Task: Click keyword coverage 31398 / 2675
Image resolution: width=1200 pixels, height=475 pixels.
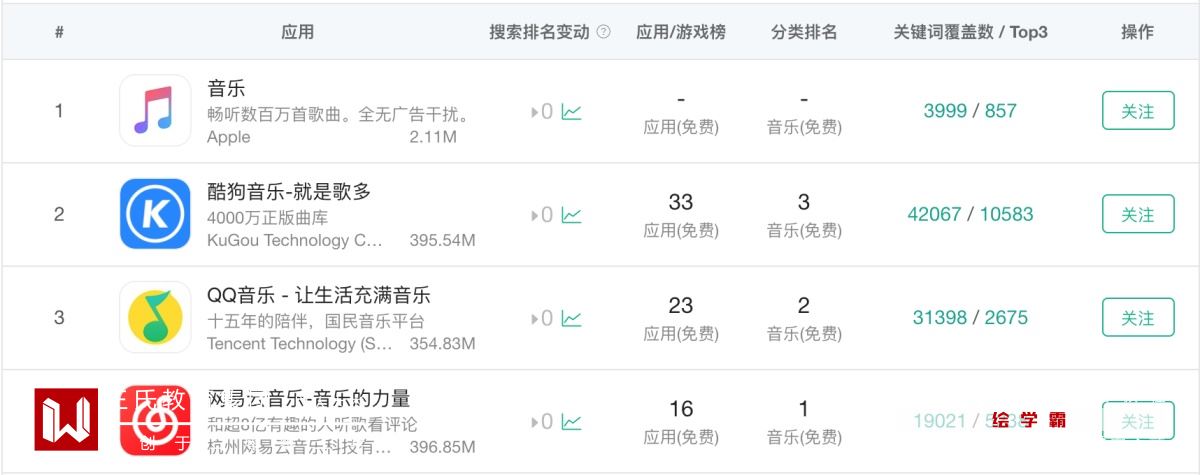Action: coord(969,318)
